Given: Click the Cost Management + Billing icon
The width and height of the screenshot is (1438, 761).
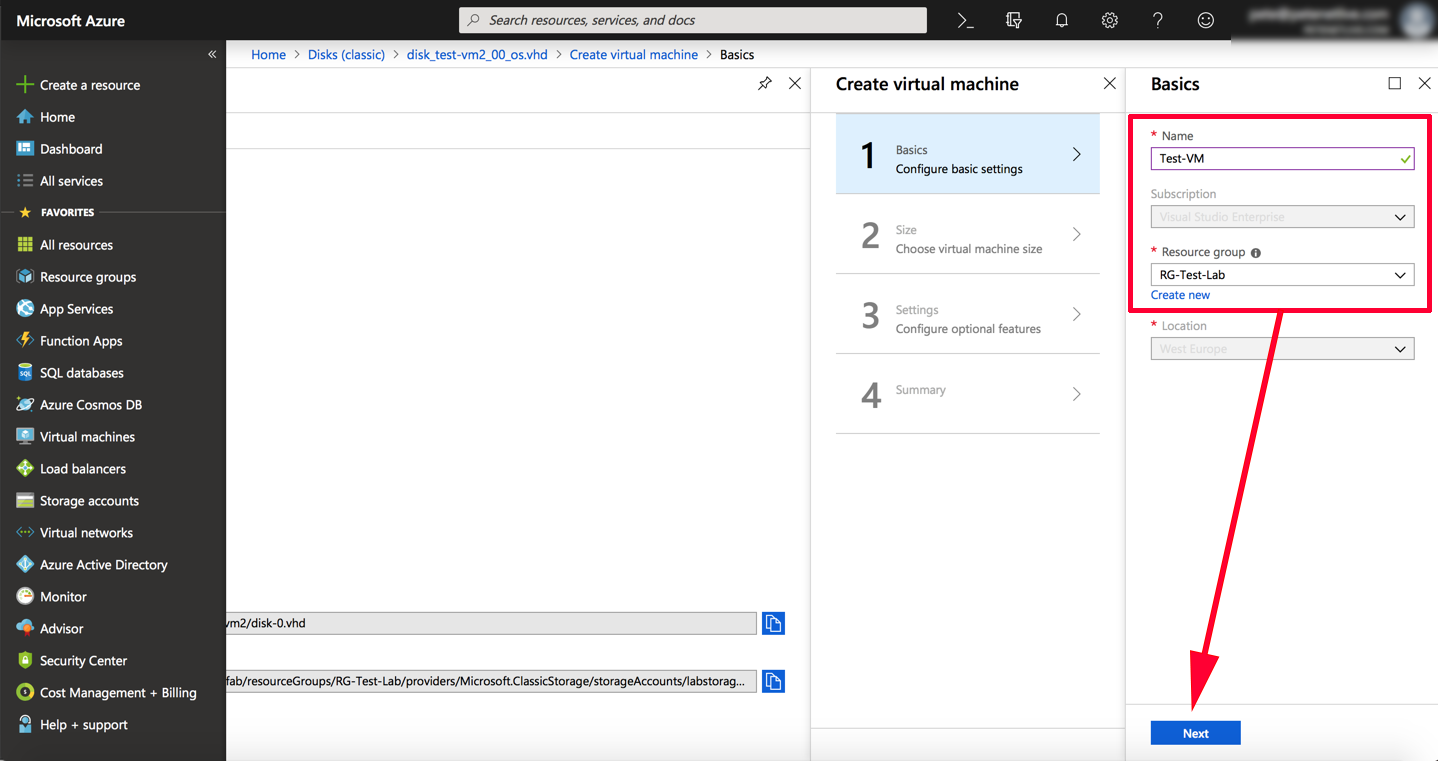Looking at the screenshot, I should tap(25, 693).
